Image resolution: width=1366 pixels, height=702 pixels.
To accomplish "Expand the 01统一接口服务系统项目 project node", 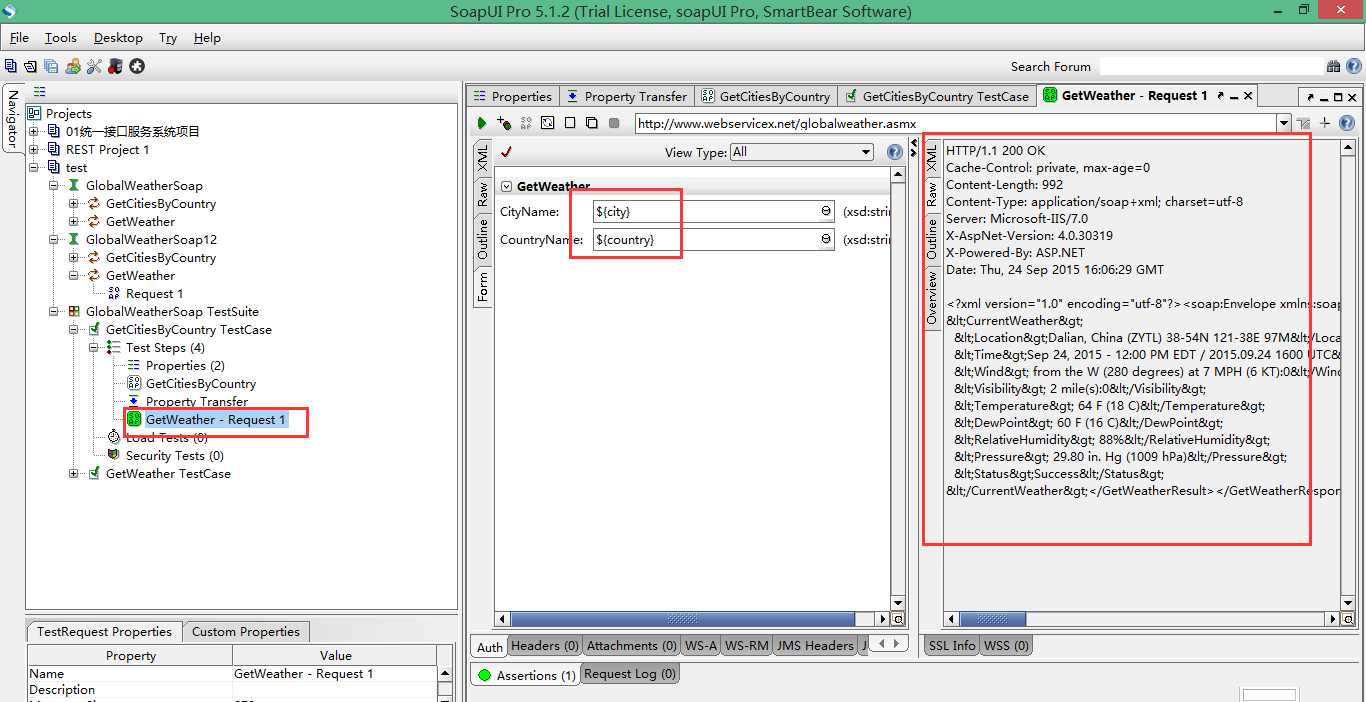I will point(34,131).
